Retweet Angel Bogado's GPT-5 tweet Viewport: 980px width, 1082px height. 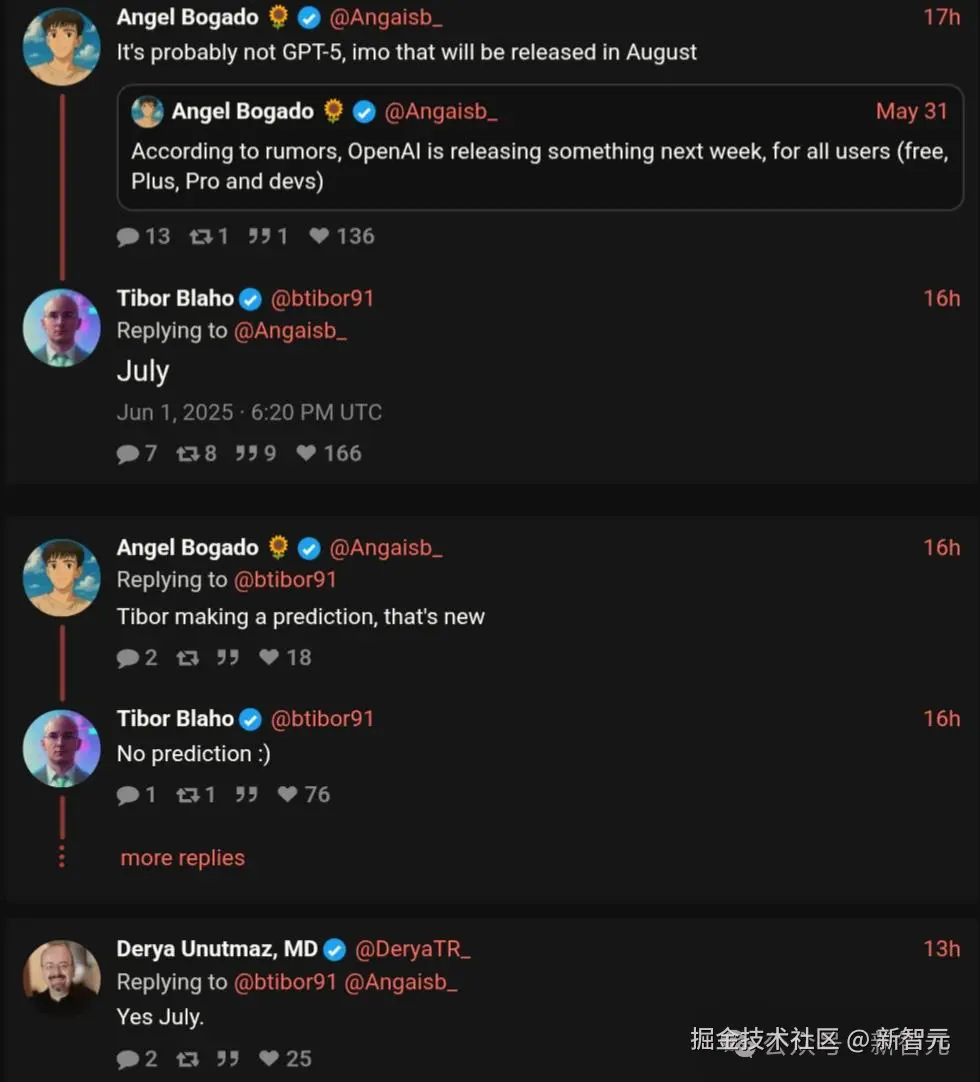(x=203, y=237)
